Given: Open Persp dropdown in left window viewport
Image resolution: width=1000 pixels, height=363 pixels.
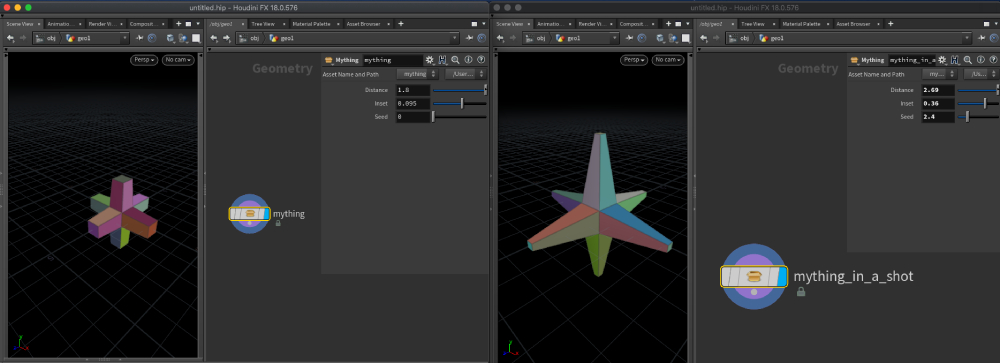Looking at the screenshot, I should click(x=144, y=60).
